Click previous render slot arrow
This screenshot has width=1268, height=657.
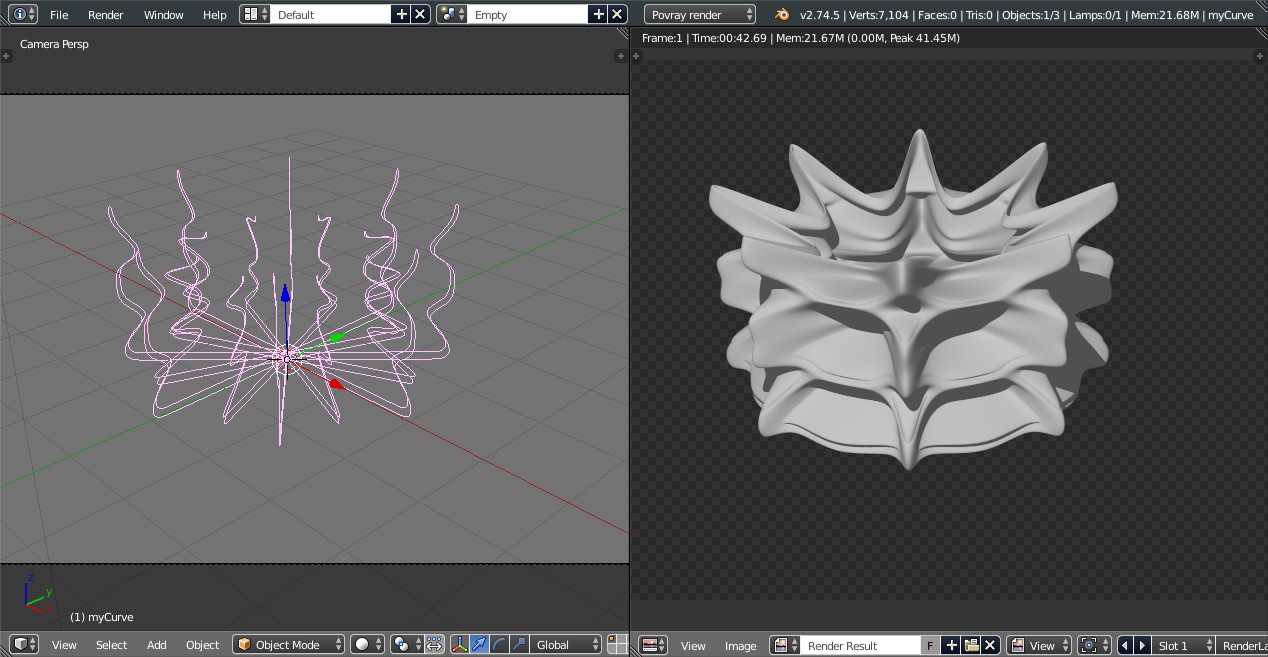point(1125,646)
